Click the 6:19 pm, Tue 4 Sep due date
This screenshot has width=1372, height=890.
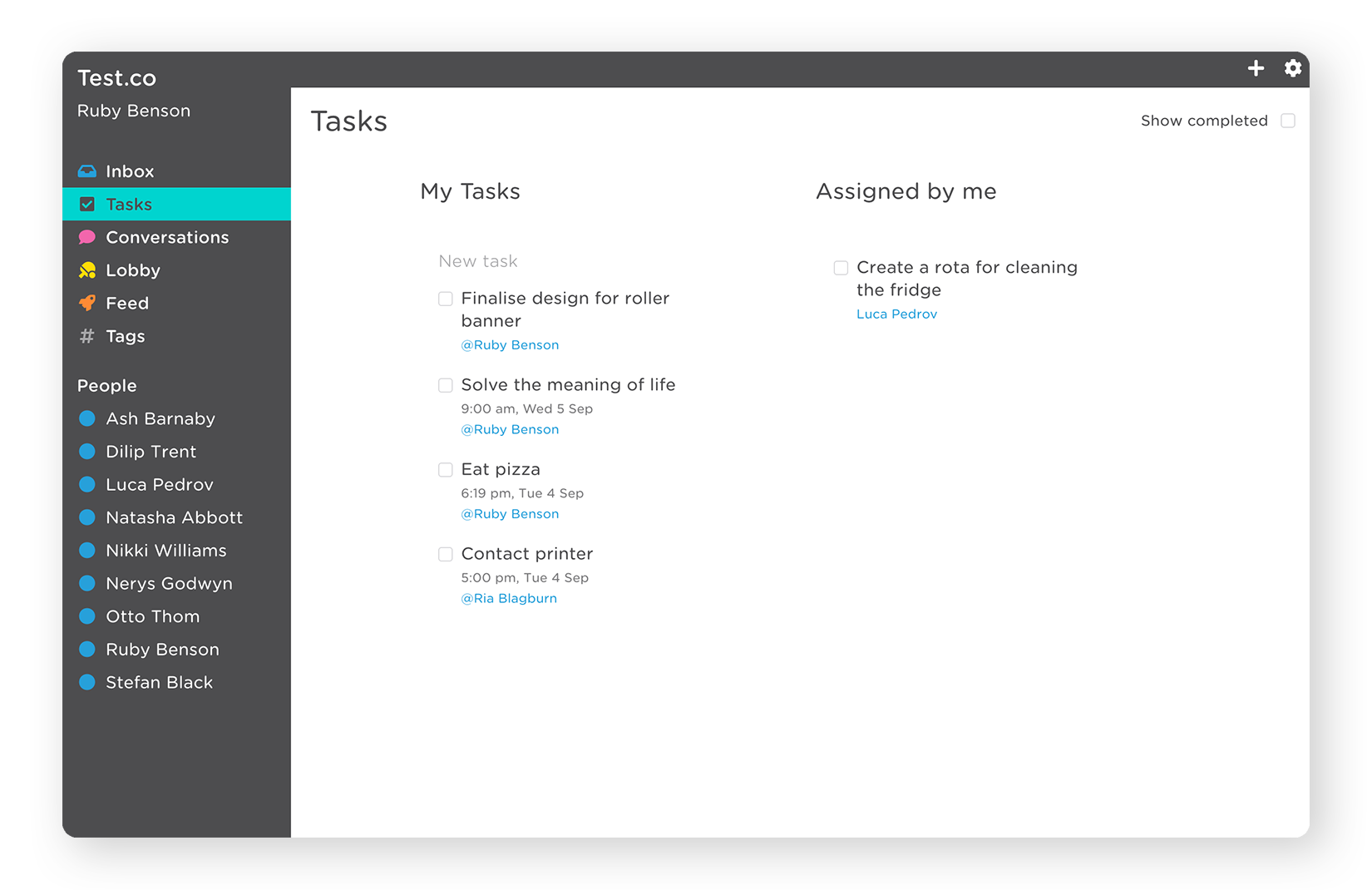522,493
